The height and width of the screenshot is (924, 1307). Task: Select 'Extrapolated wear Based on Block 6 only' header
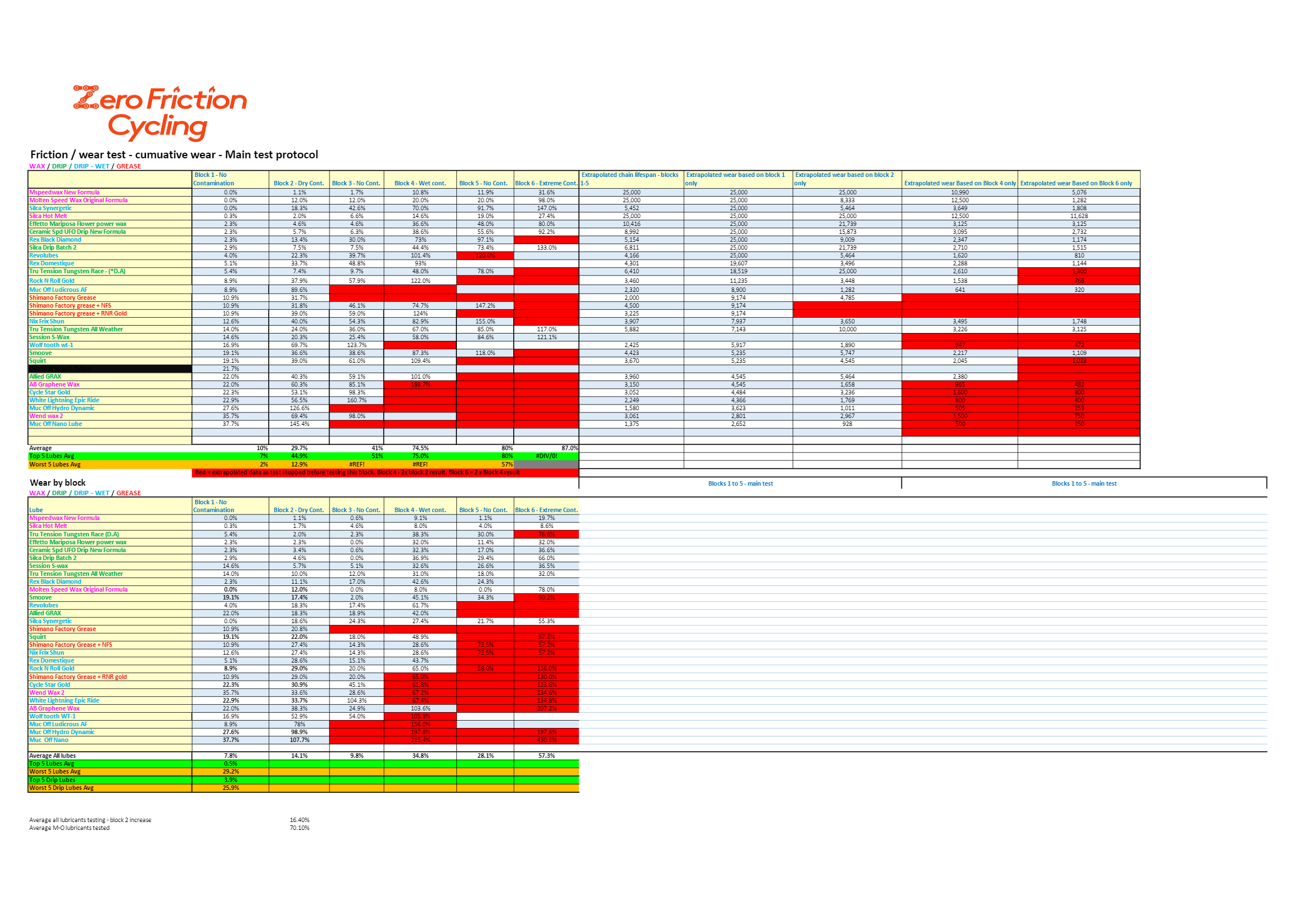pyautogui.click(x=1078, y=183)
